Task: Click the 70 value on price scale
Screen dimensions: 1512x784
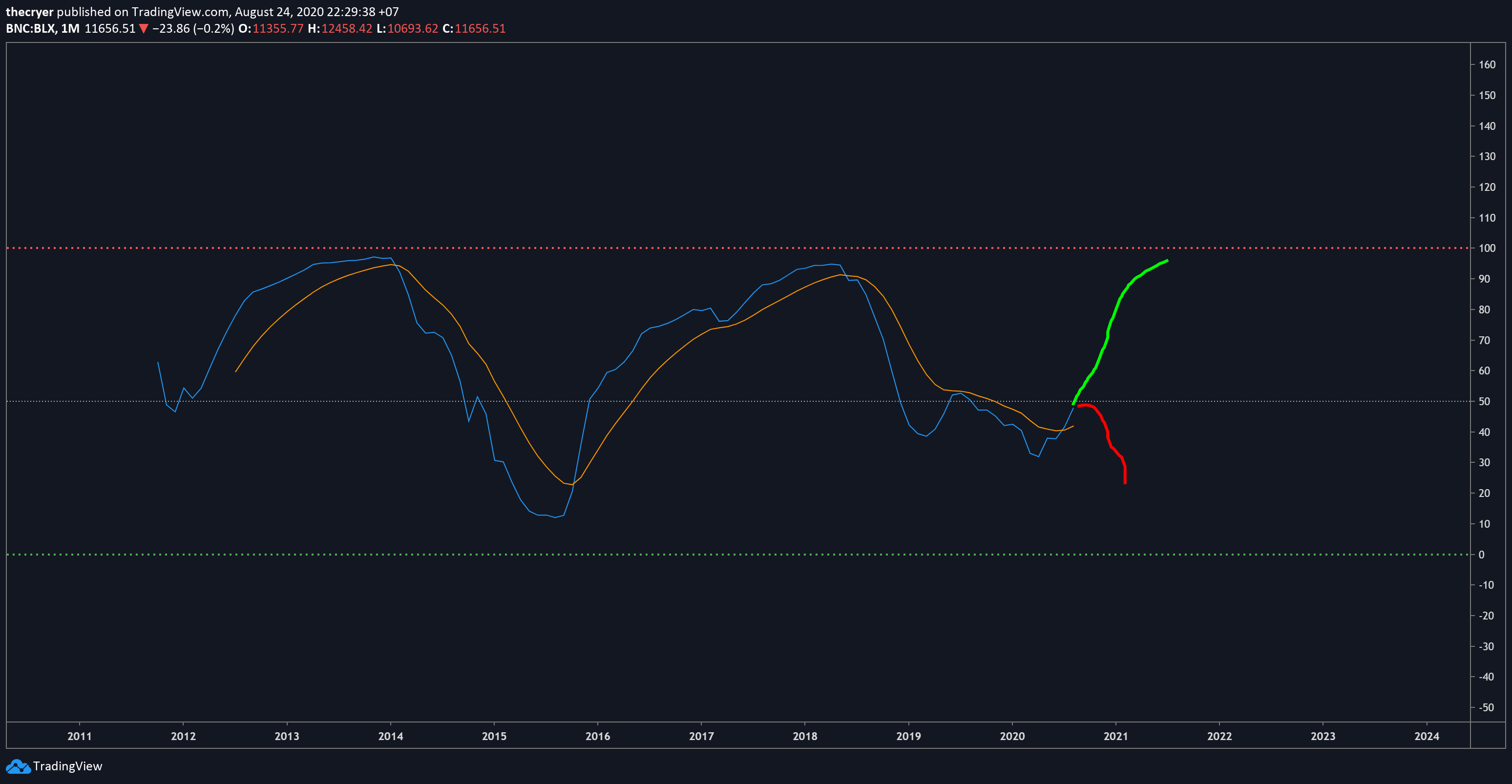Action: point(1484,340)
